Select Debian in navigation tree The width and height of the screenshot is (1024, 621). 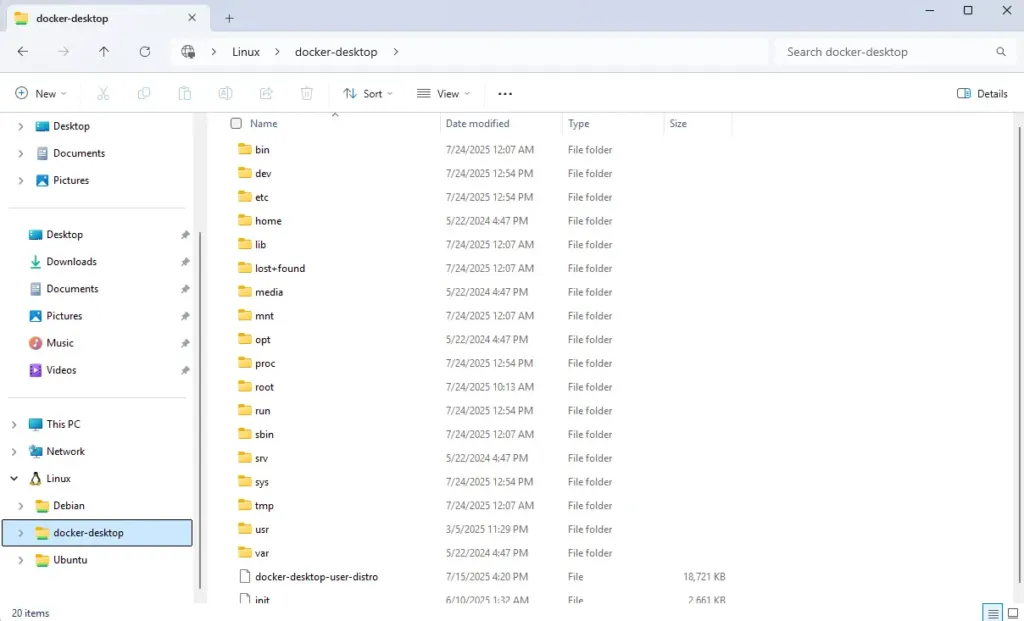pos(69,505)
